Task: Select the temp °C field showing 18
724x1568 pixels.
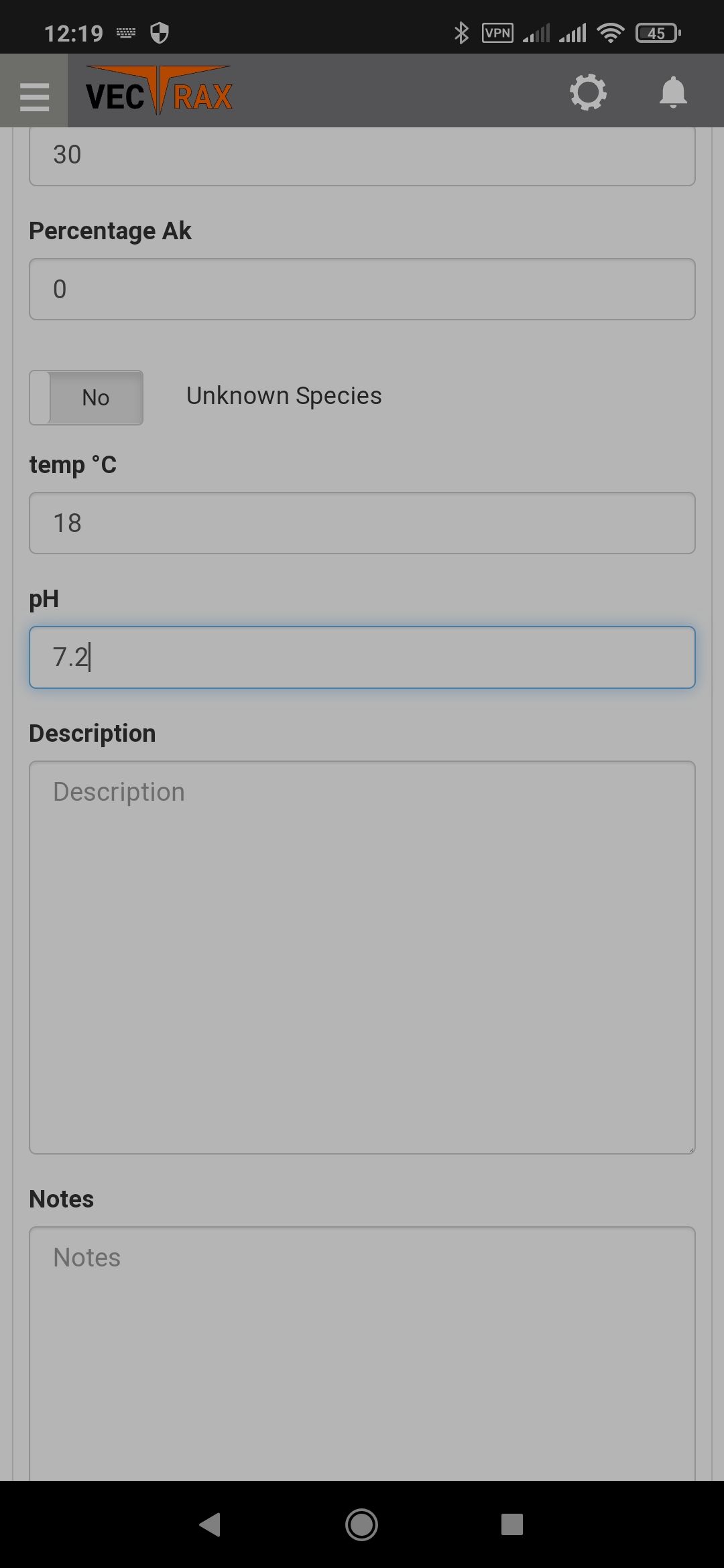Action: [362, 523]
